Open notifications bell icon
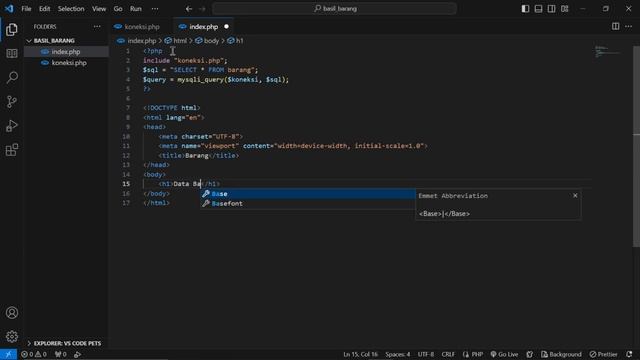 click(x=629, y=354)
